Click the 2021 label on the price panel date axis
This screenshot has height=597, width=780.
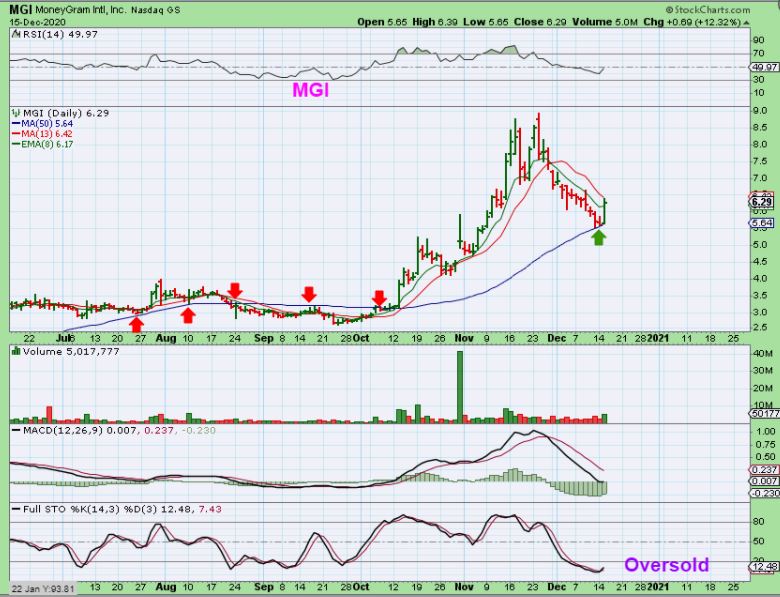(x=658, y=338)
